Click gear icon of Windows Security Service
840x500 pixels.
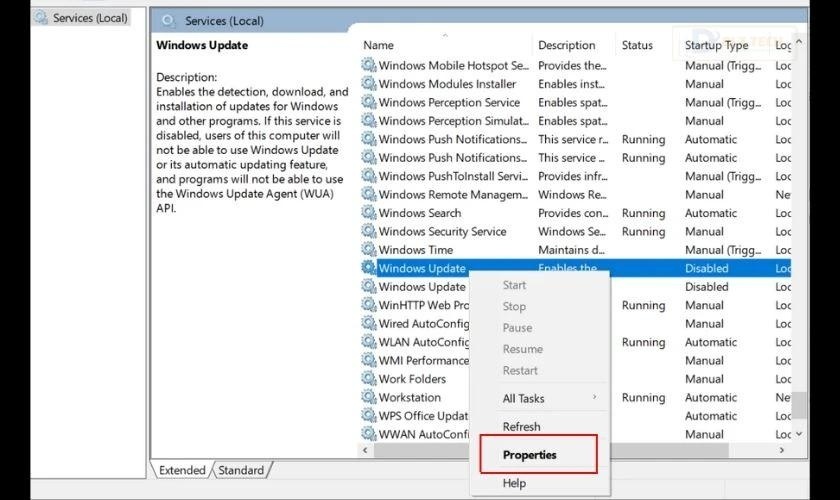tap(369, 231)
